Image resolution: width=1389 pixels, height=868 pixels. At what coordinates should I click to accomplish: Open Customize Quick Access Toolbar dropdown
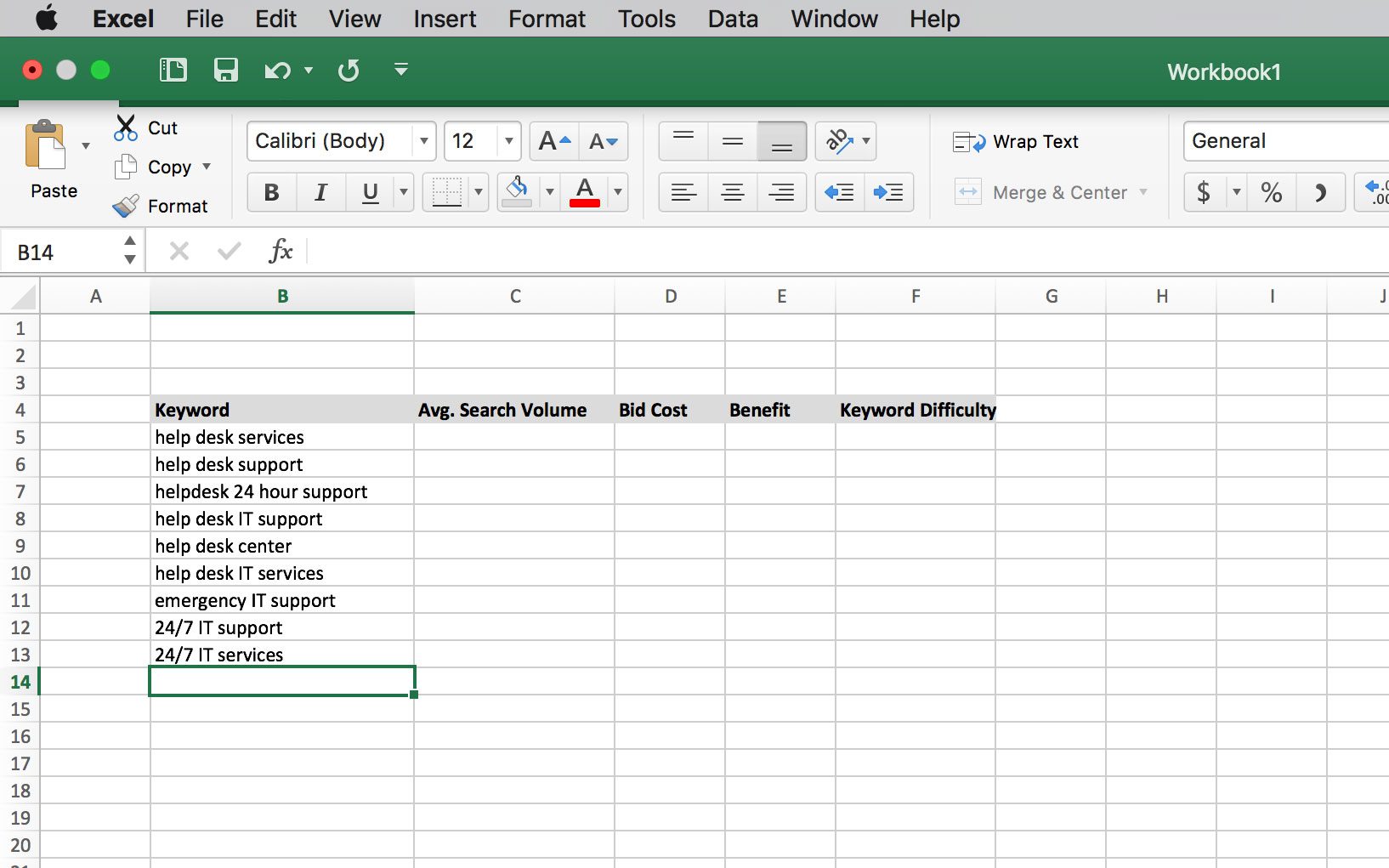(401, 70)
